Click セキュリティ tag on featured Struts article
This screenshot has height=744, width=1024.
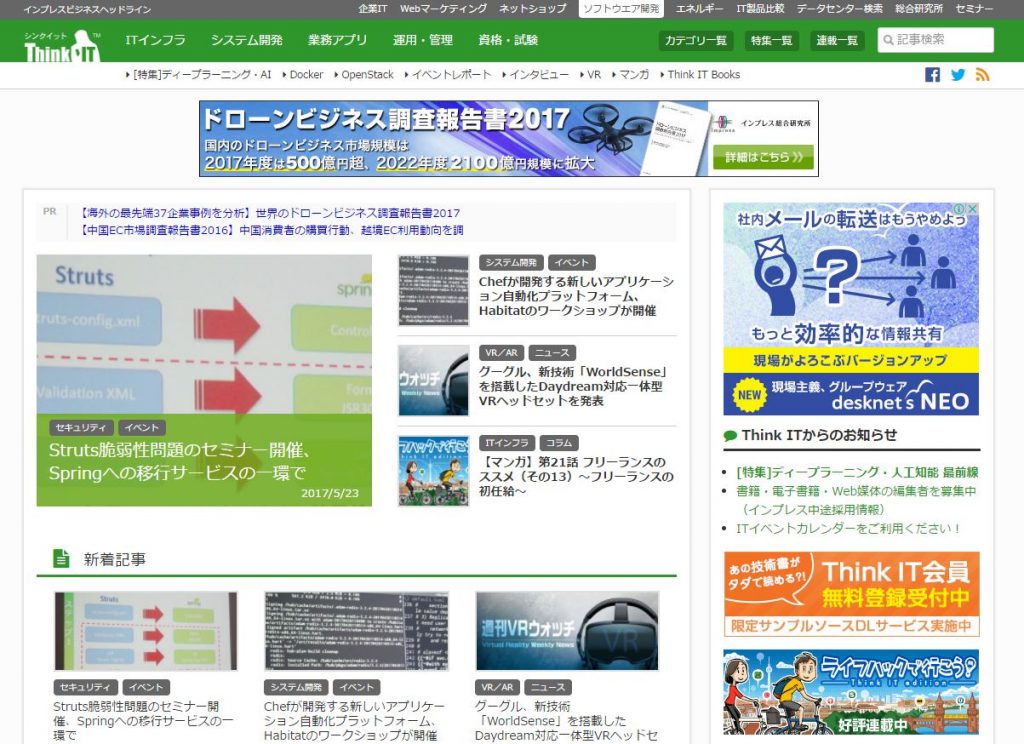[81, 428]
